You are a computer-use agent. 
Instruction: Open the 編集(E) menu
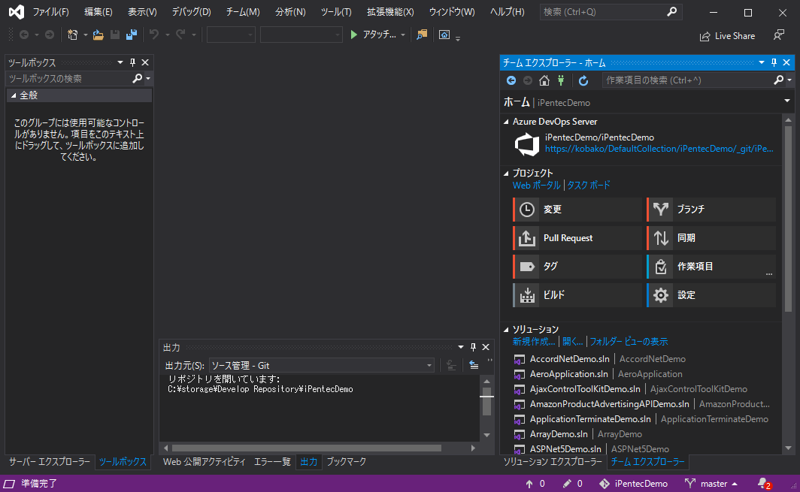(98, 12)
